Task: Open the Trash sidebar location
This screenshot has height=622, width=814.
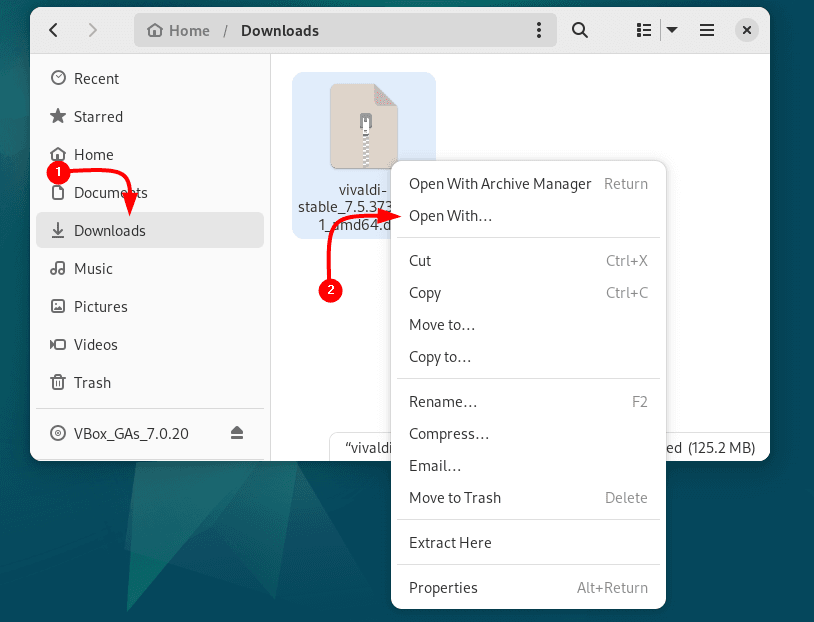Action: 92,383
